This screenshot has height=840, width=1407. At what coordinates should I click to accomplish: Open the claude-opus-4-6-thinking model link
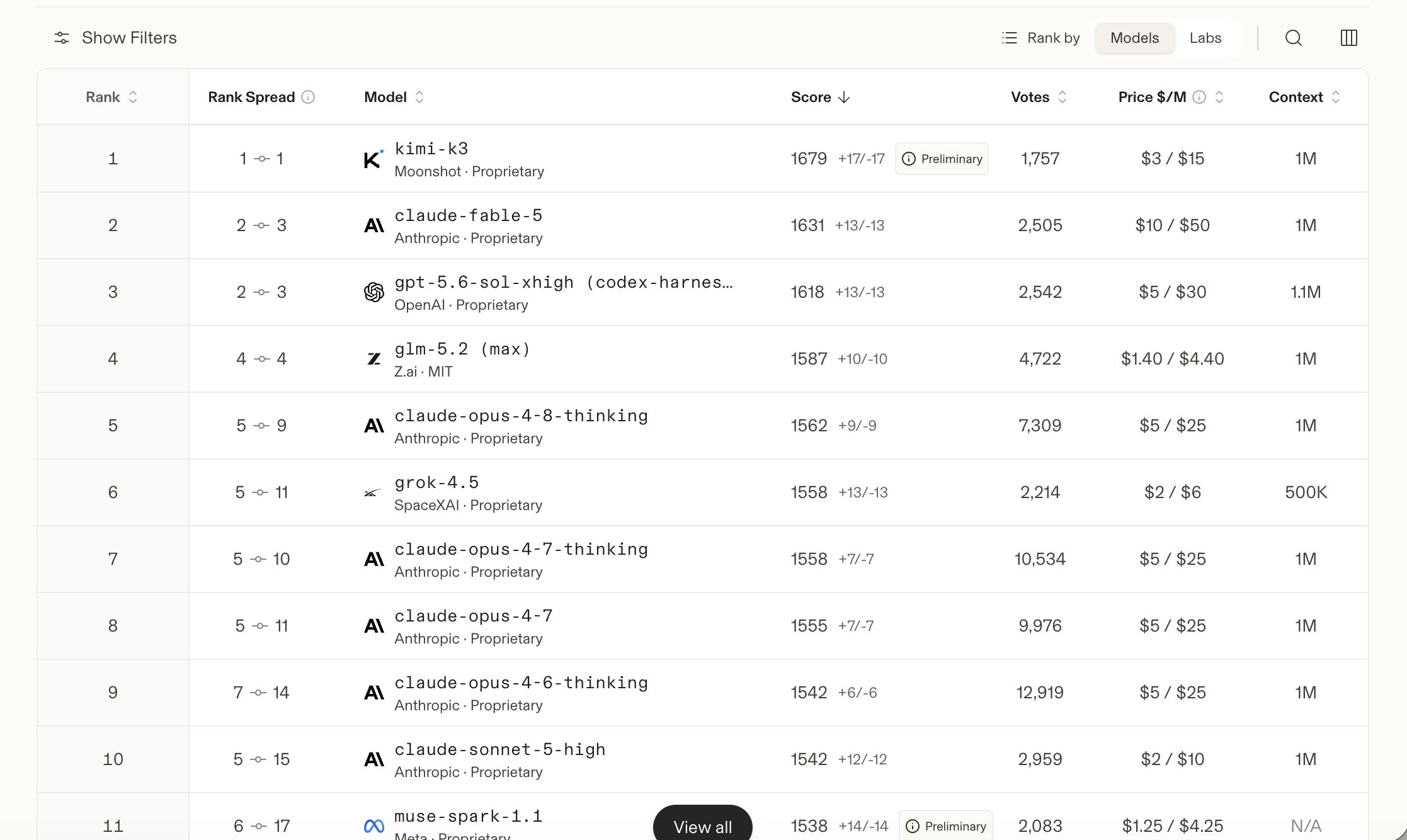521,683
